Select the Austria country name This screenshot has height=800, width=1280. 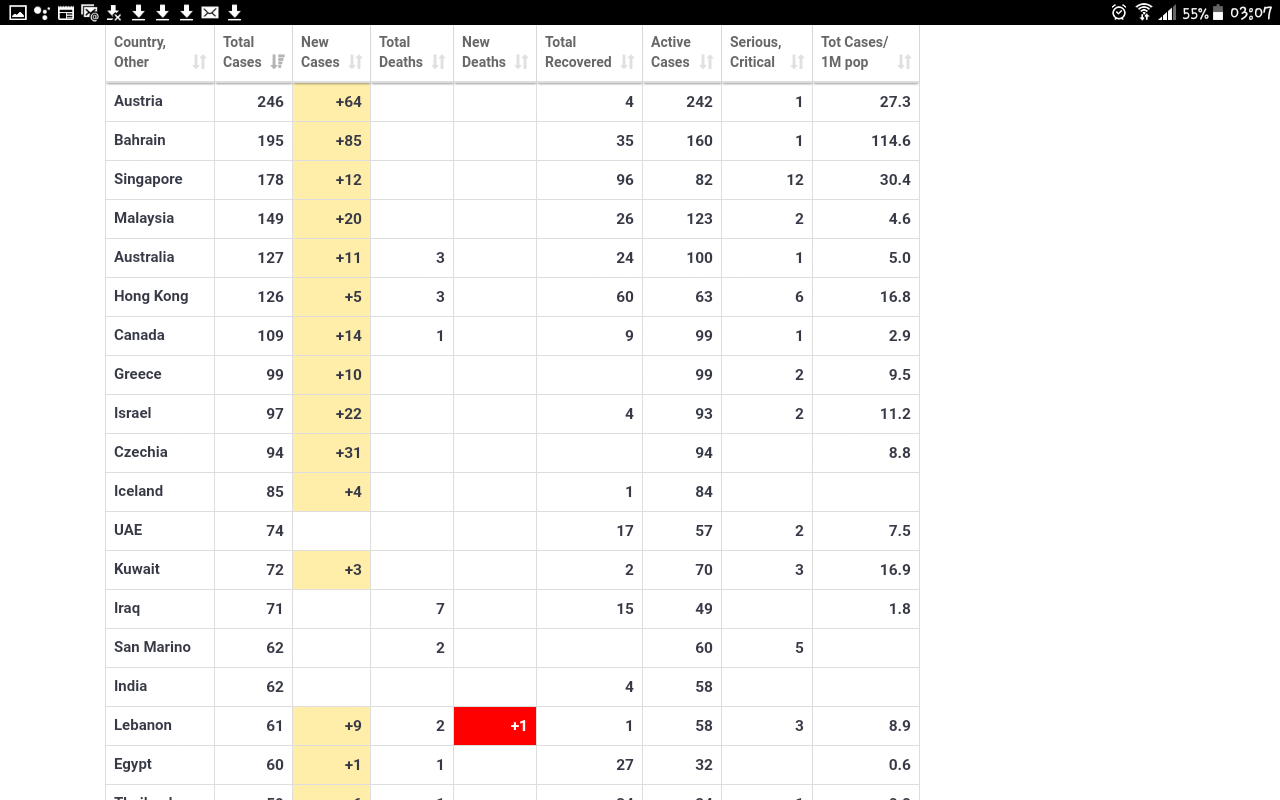point(138,101)
